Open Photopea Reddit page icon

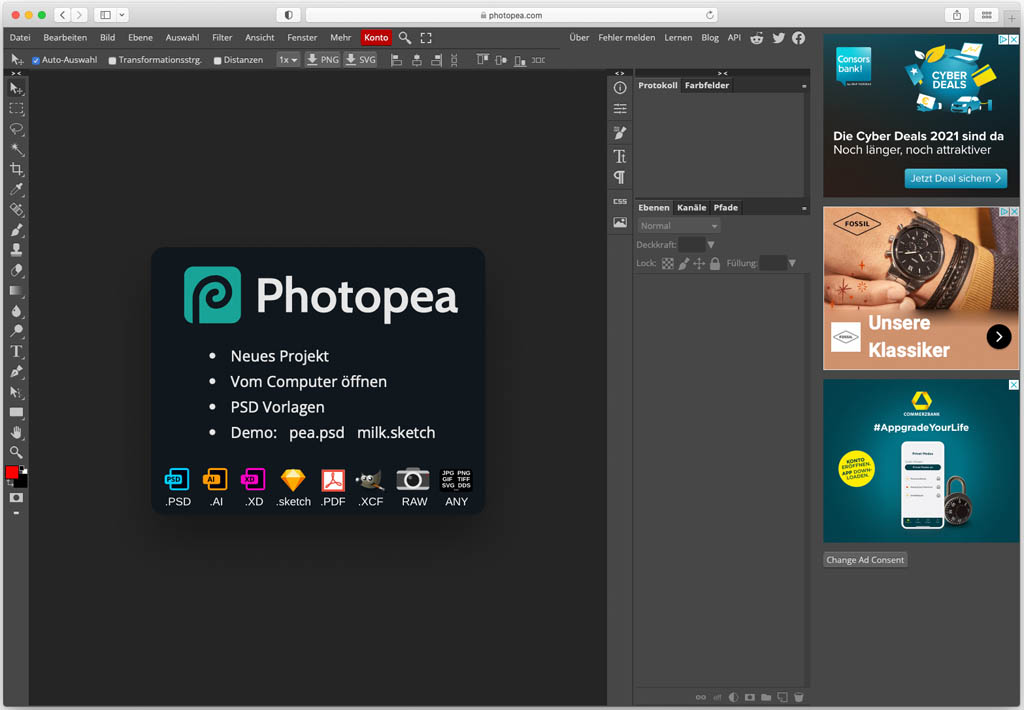click(757, 38)
